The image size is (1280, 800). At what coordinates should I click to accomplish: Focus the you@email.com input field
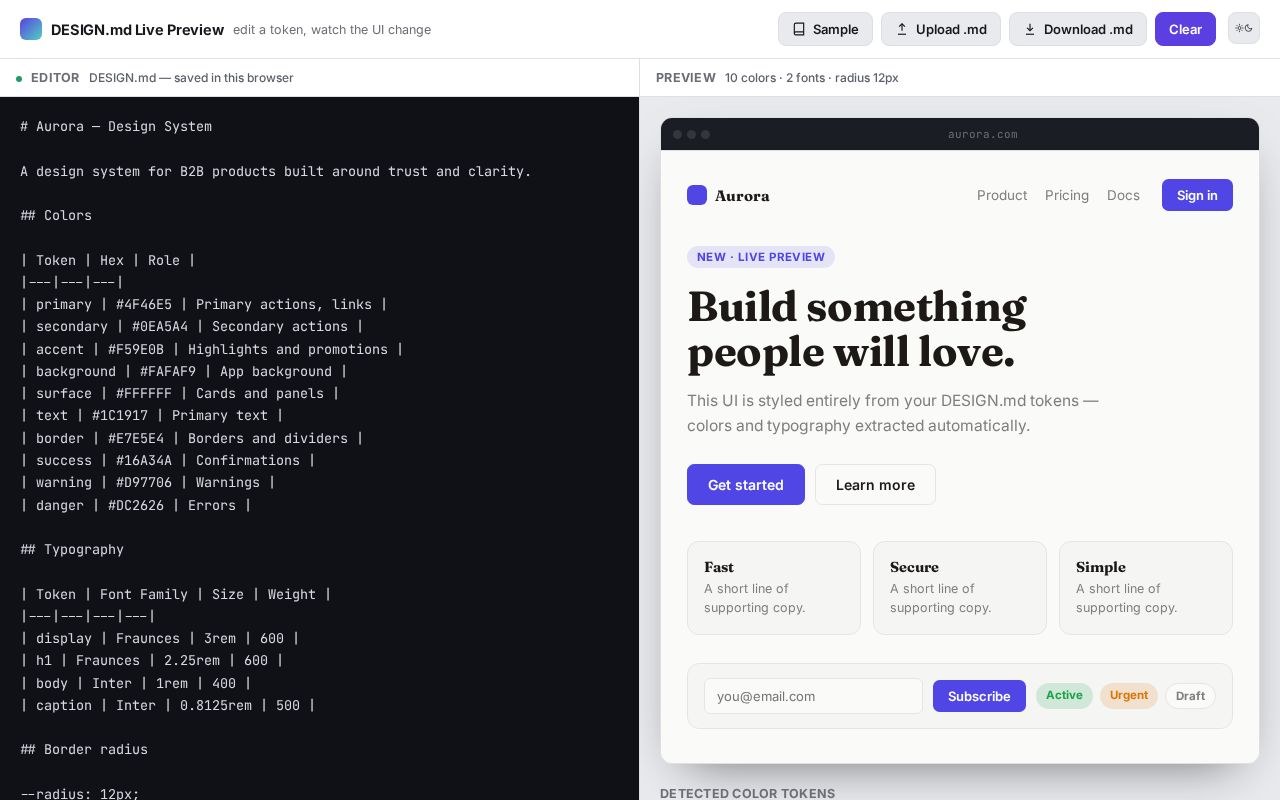click(813, 696)
